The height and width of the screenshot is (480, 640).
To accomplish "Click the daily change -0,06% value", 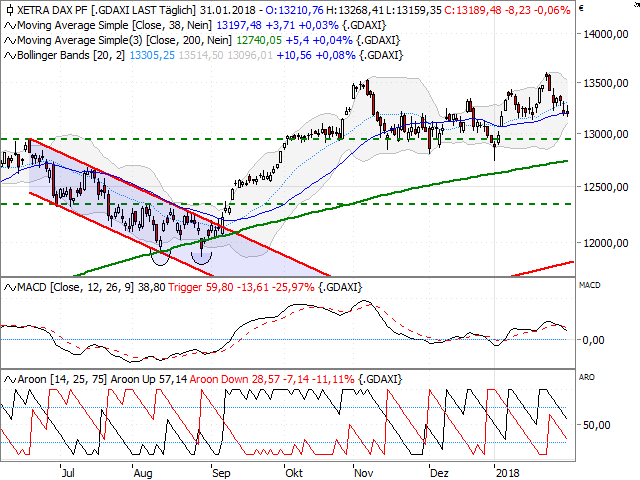I will point(552,10).
